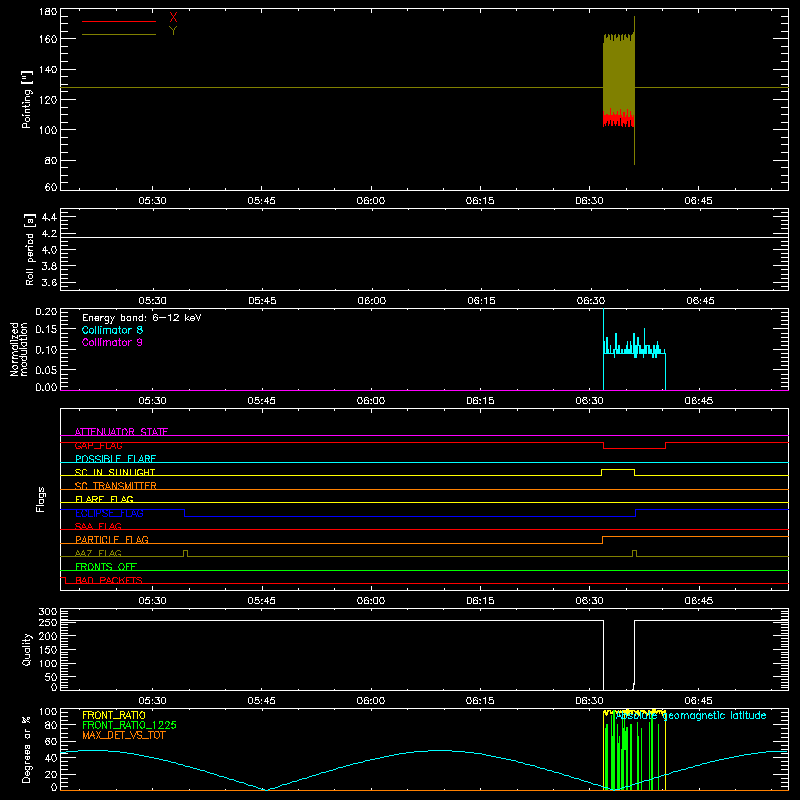Screen dimensions: 800x800
Task: Select the ATTENUATOR_STATE flag label
Action: (x=121, y=432)
